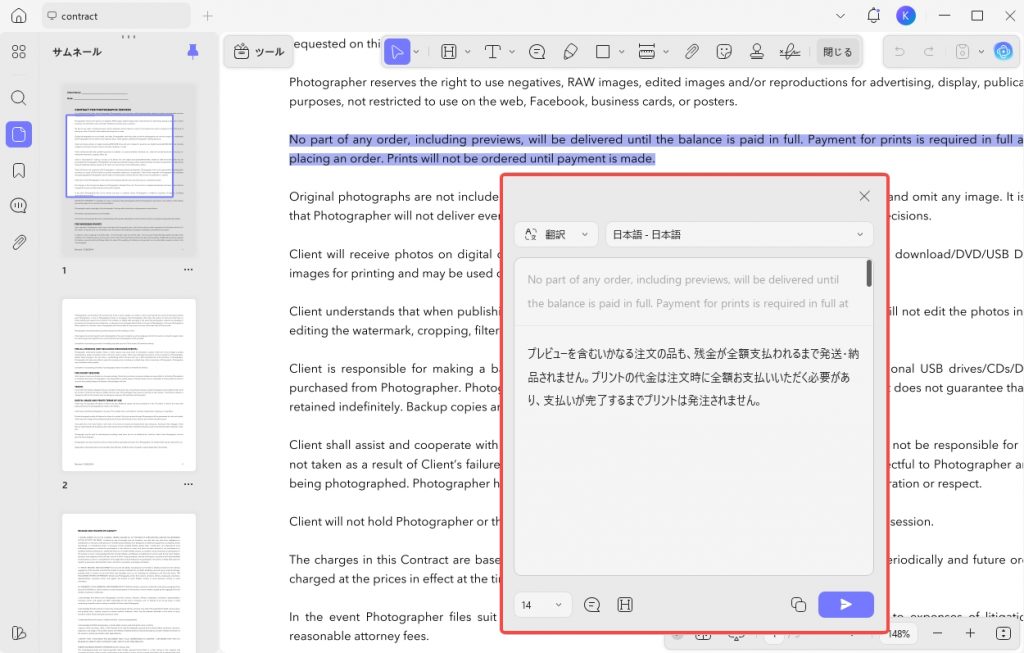Pin the サムネール panel
The height and width of the screenshot is (653, 1024).
pyautogui.click(x=193, y=51)
